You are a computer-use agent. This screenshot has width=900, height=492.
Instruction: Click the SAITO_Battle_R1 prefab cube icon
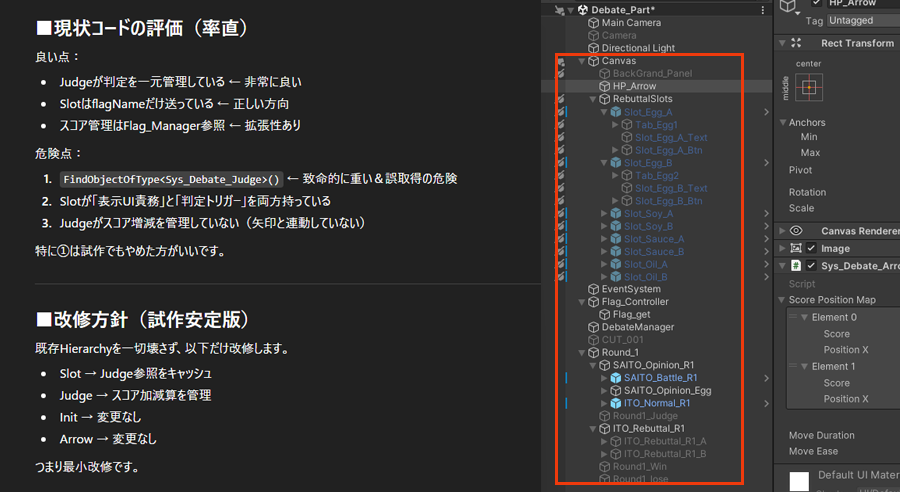click(x=616, y=378)
